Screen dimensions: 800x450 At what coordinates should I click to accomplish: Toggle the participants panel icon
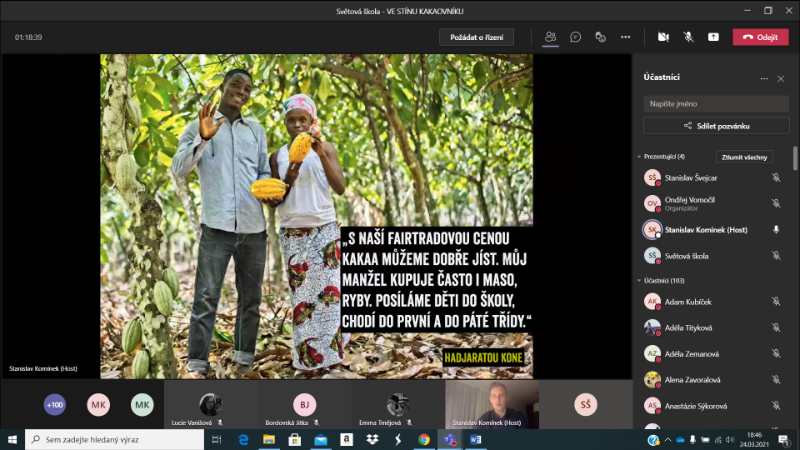click(x=550, y=37)
